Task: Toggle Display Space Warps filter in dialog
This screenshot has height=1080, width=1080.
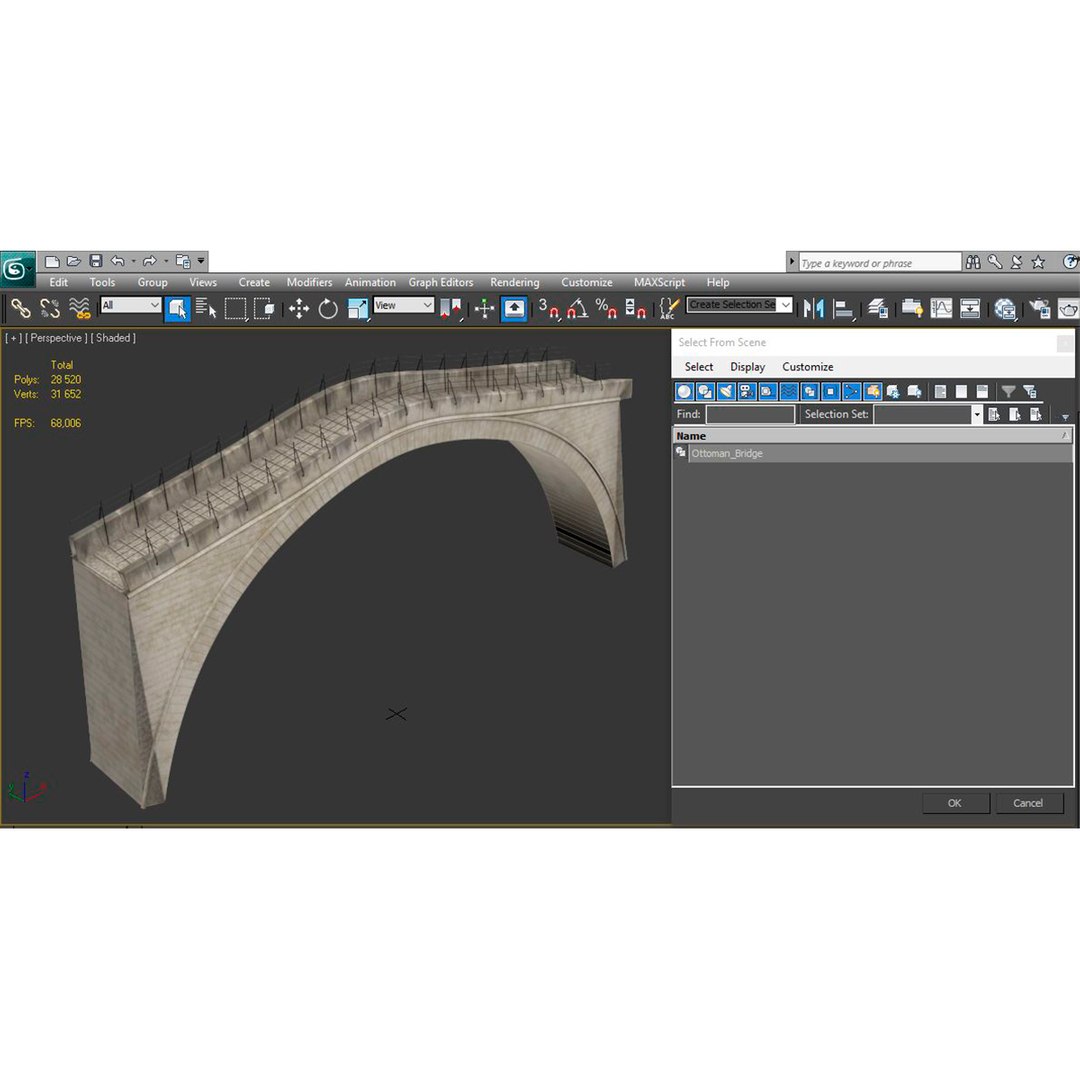Action: tap(789, 392)
